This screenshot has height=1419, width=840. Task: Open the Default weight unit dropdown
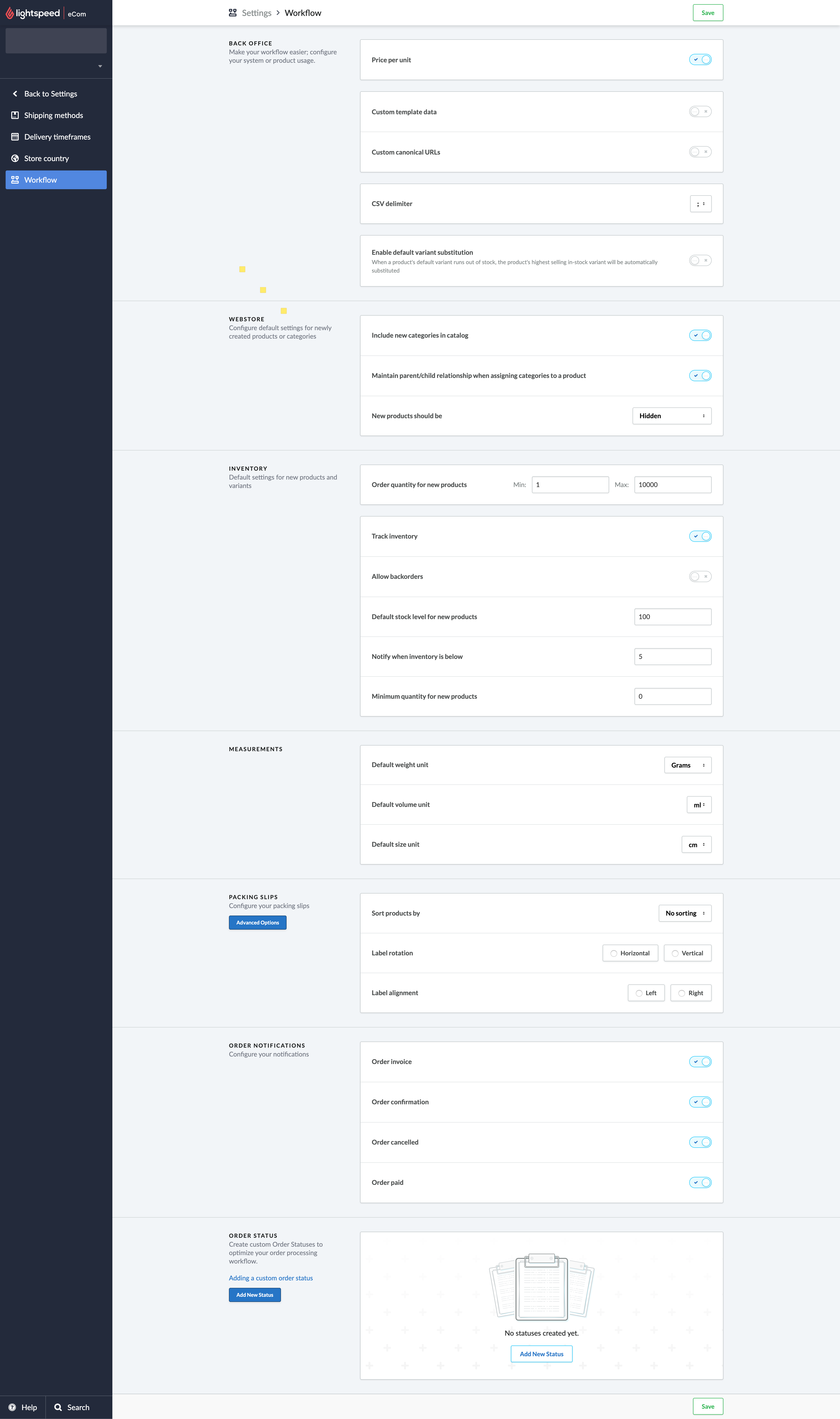(688, 765)
